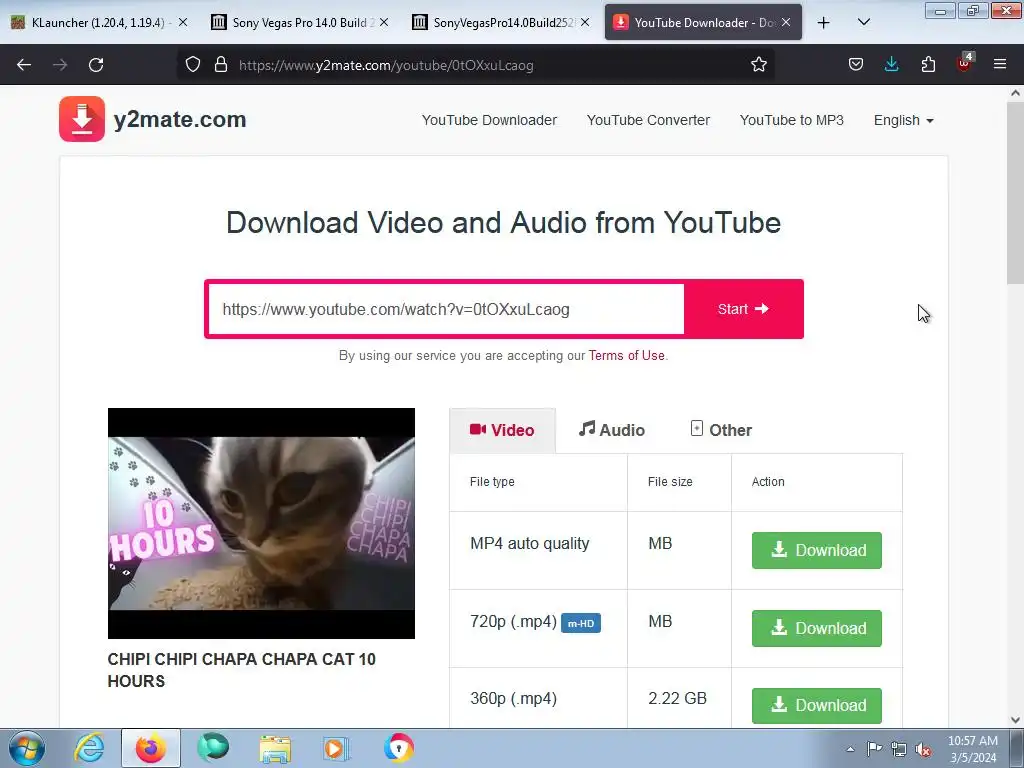Image resolution: width=1024 pixels, height=768 pixels.
Task: Expand the English language dropdown
Action: [x=904, y=120]
